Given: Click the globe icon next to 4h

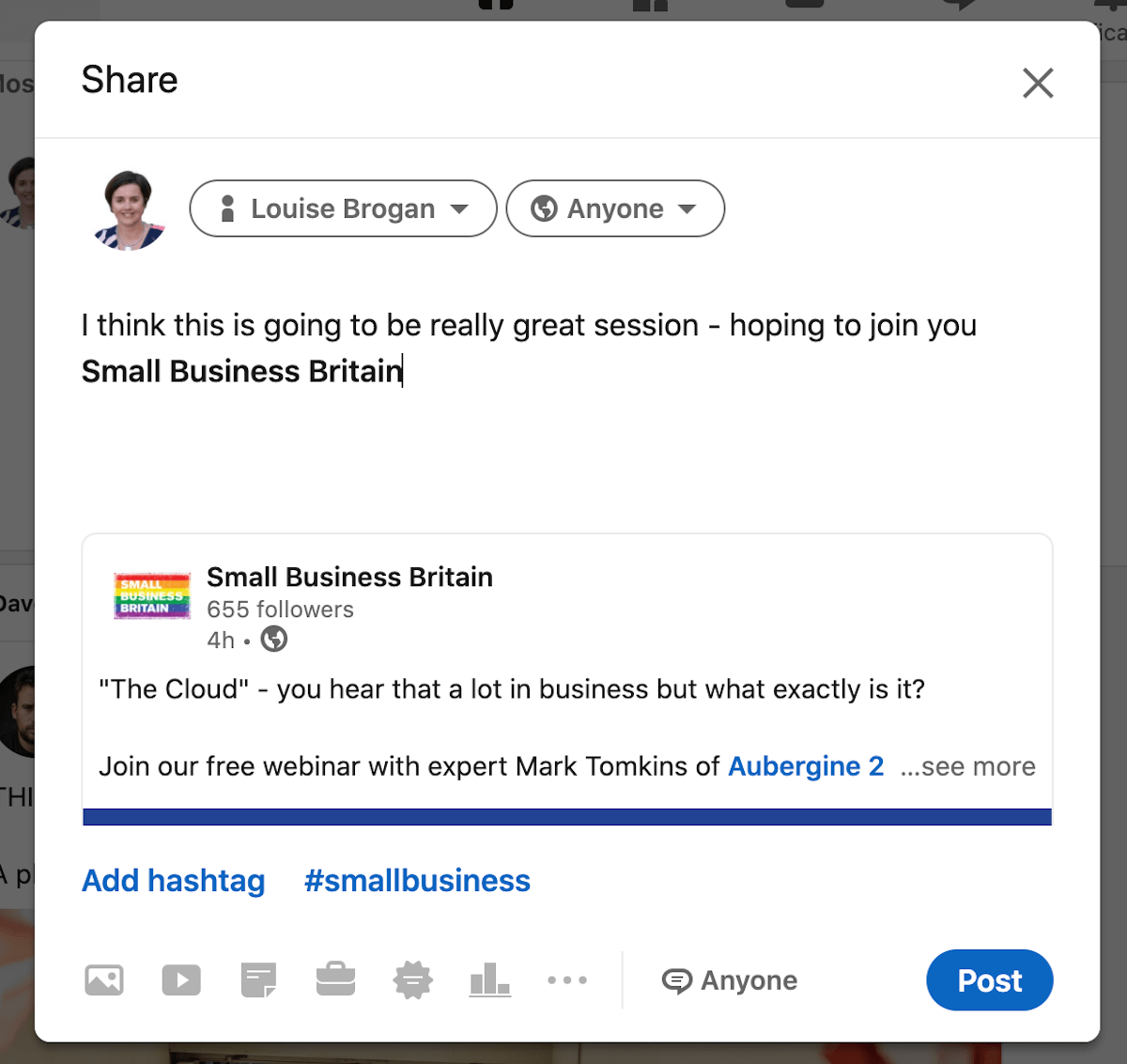Looking at the screenshot, I should click(x=273, y=640).
